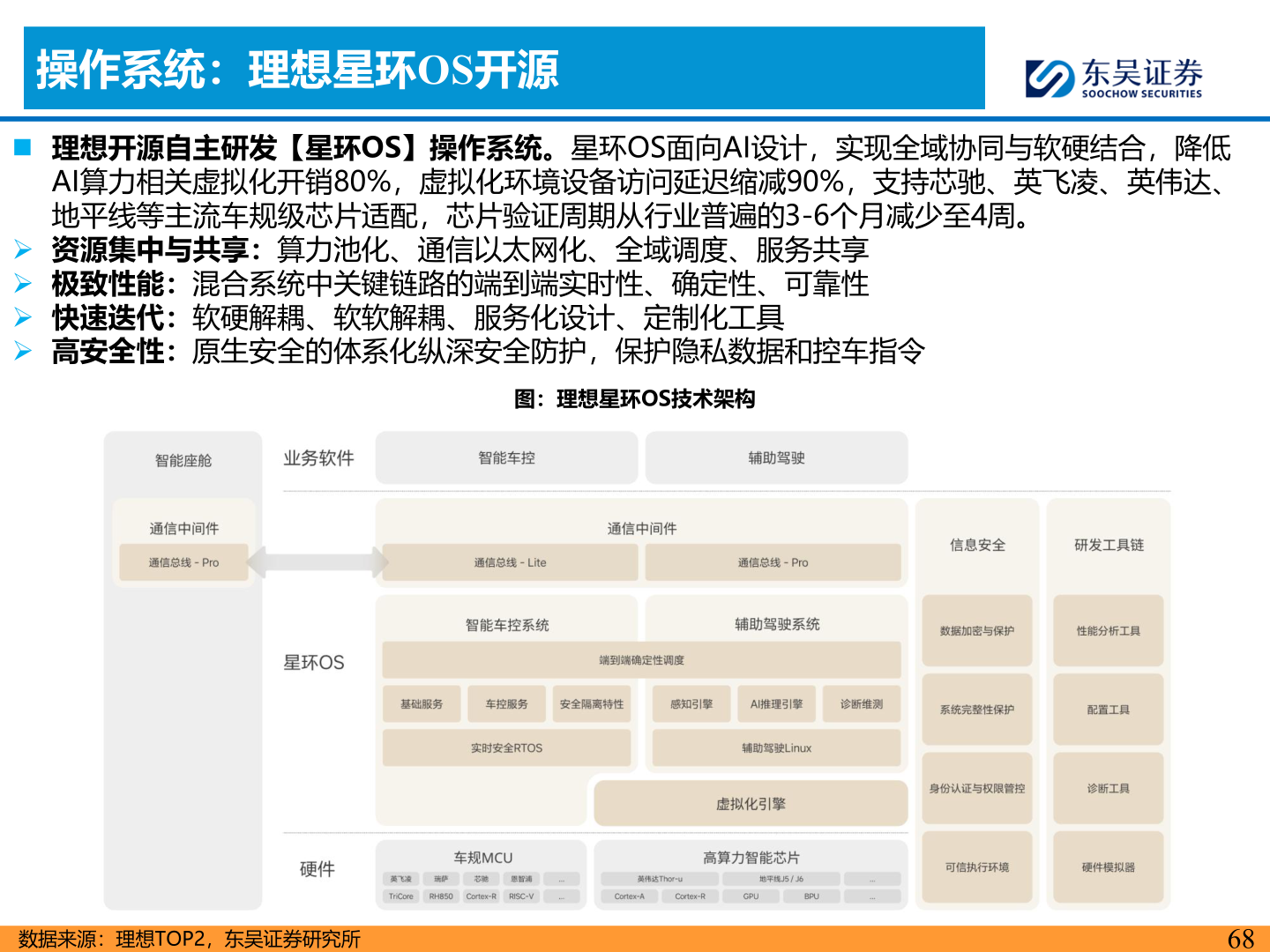Click the 端到端确定性调度 bar
The height and width of the screenshot is (952, 1270).
(641, 659)
